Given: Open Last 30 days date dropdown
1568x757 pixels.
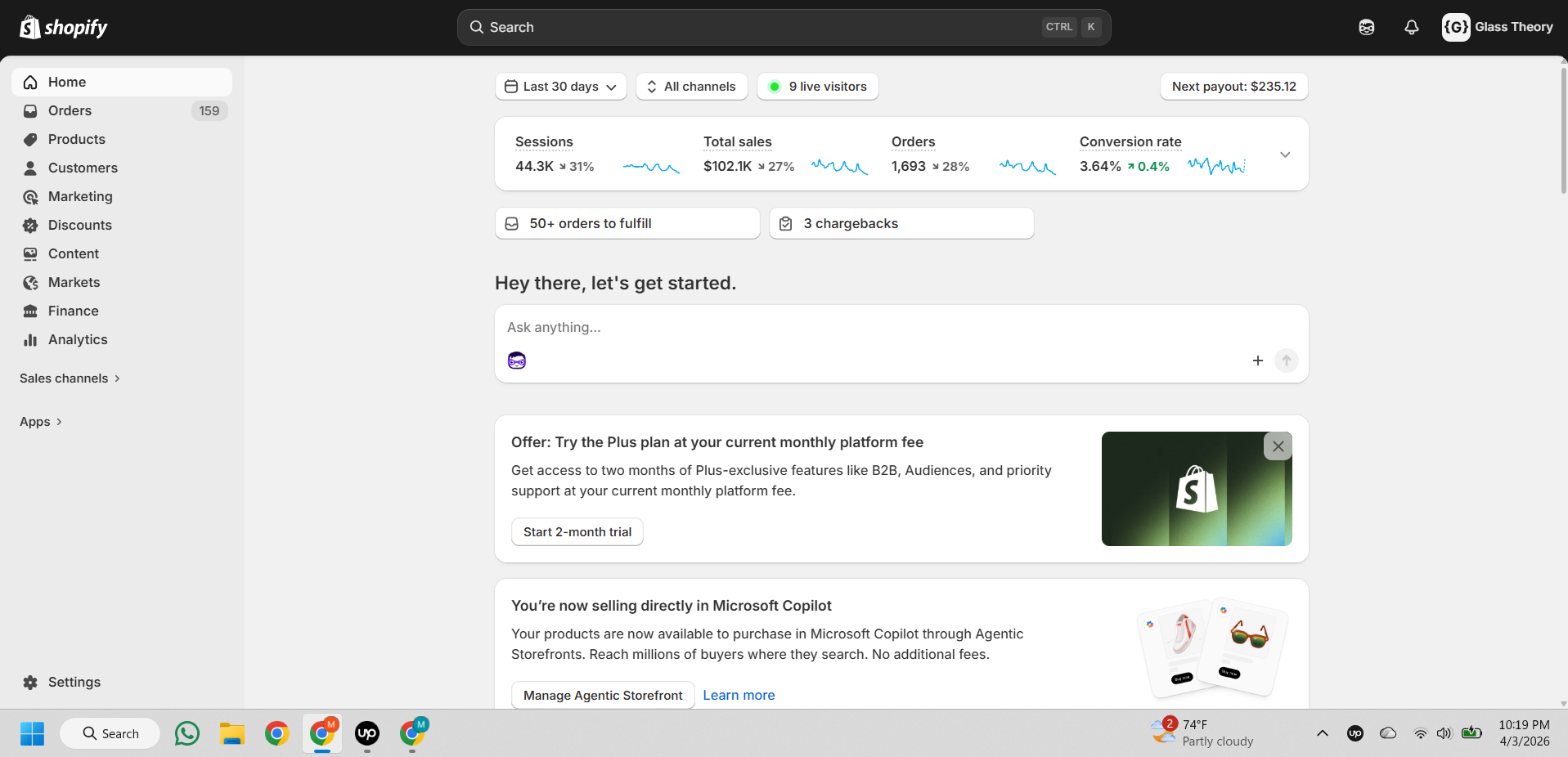Looking at the screenshot, I should 560,87.
